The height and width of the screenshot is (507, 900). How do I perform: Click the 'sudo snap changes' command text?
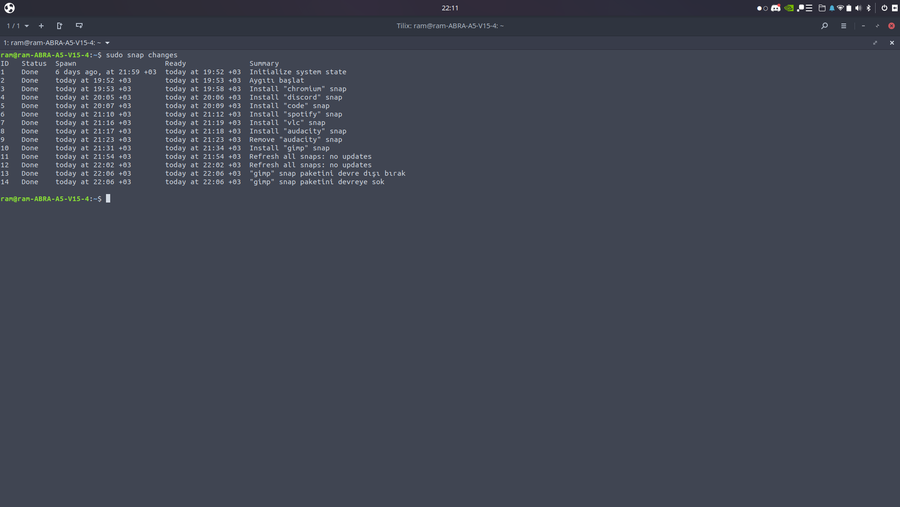[142, 55]
